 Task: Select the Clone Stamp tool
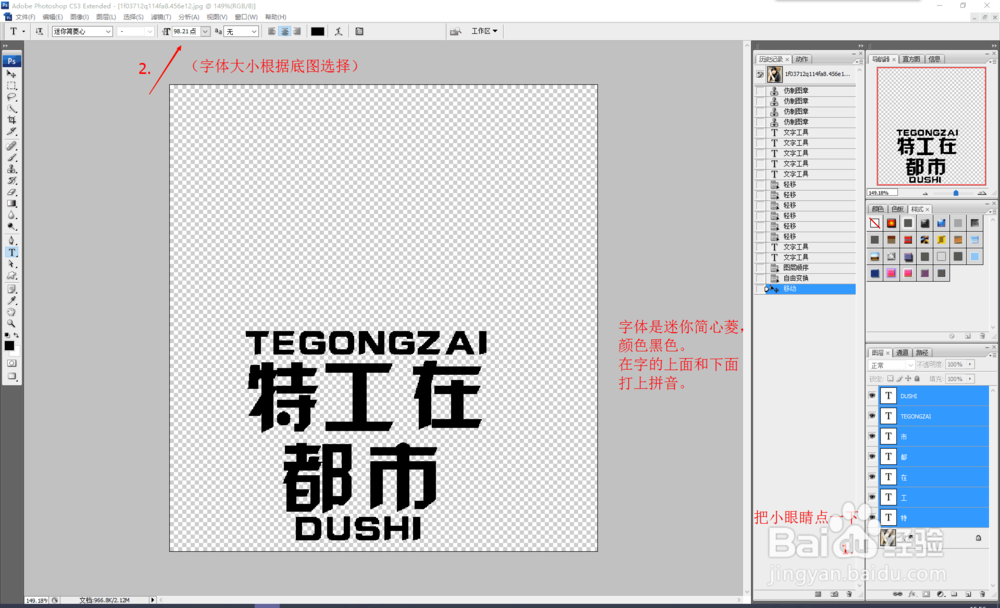[11, 169]
